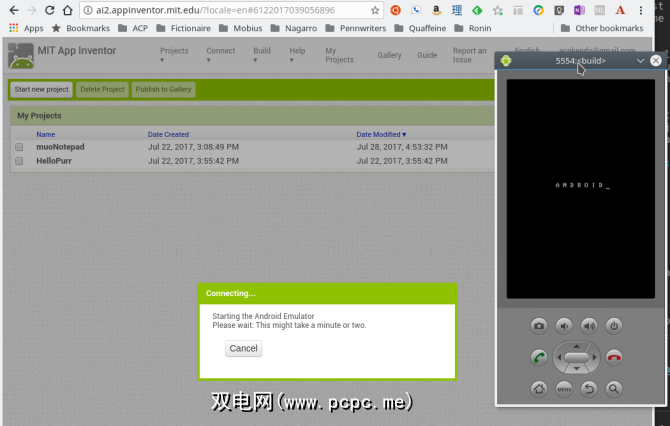Click emulator back button

[x=589, y=389]
